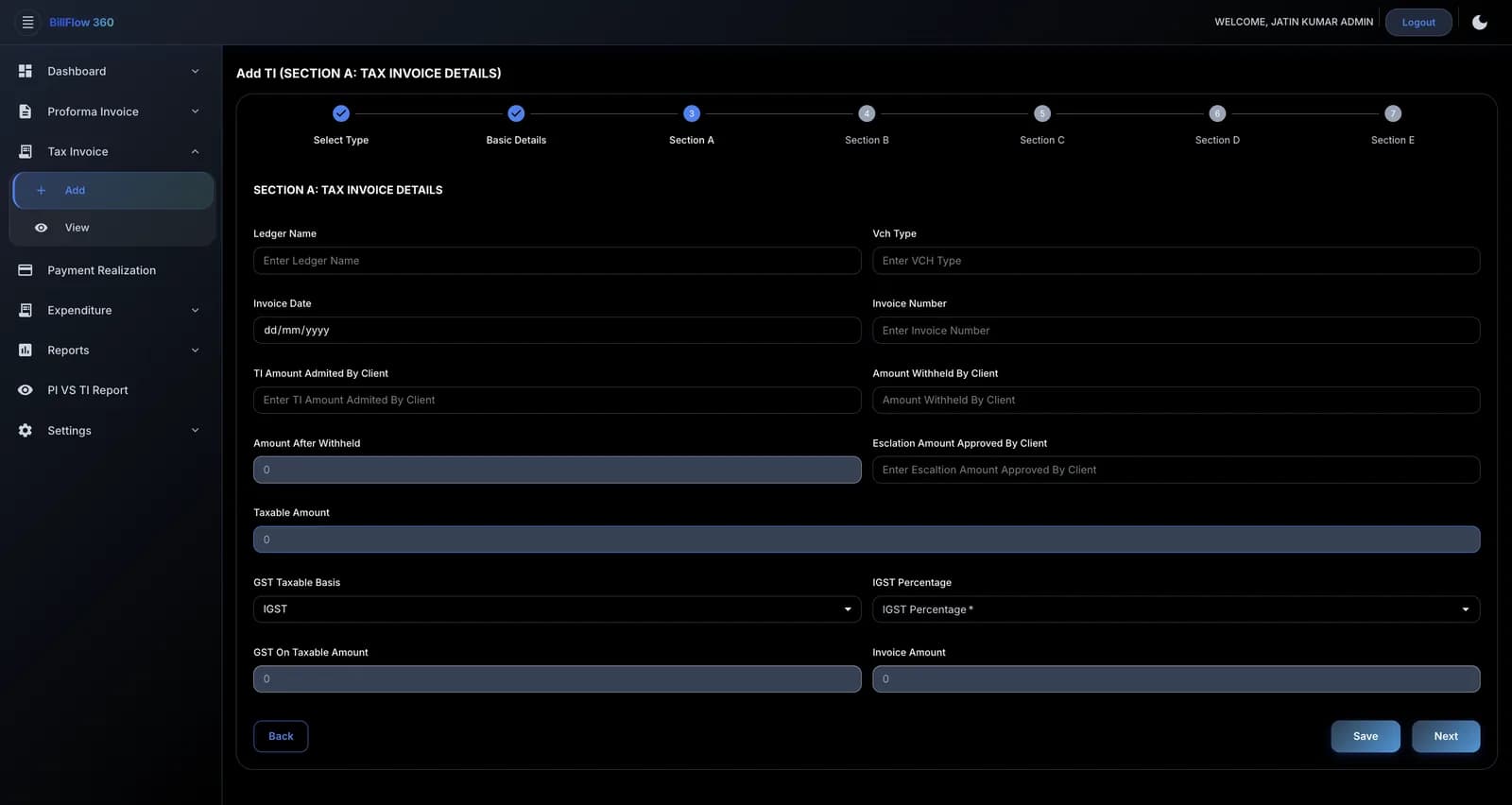Click the Section A step circle
This screenshot has height=805, width=1512.
click(692, 113)
